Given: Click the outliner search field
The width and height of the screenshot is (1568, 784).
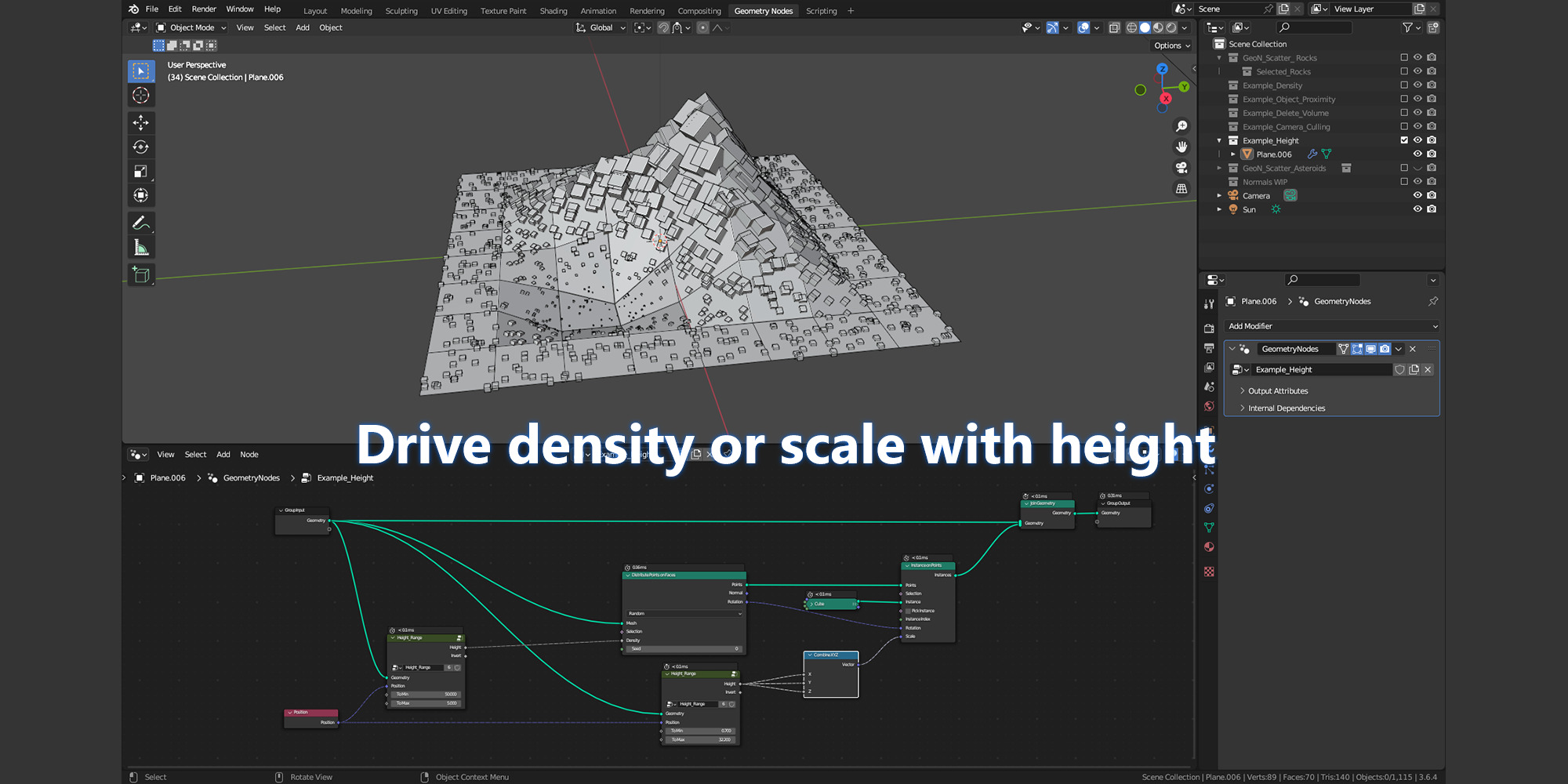Looking at the screenshot, I should point(1314,27).
